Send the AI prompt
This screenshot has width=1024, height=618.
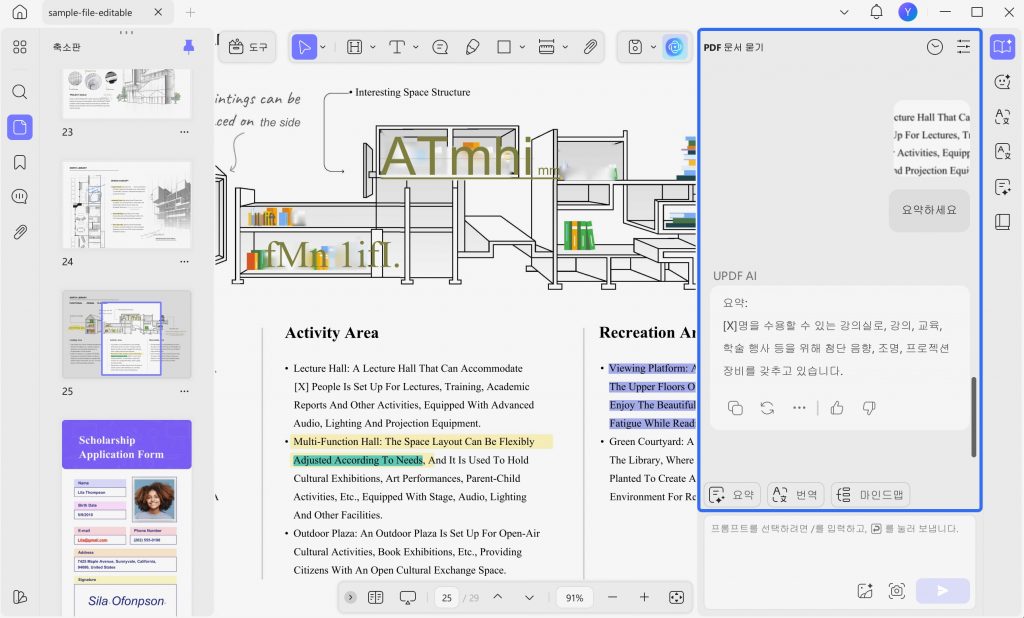point(942,591)
